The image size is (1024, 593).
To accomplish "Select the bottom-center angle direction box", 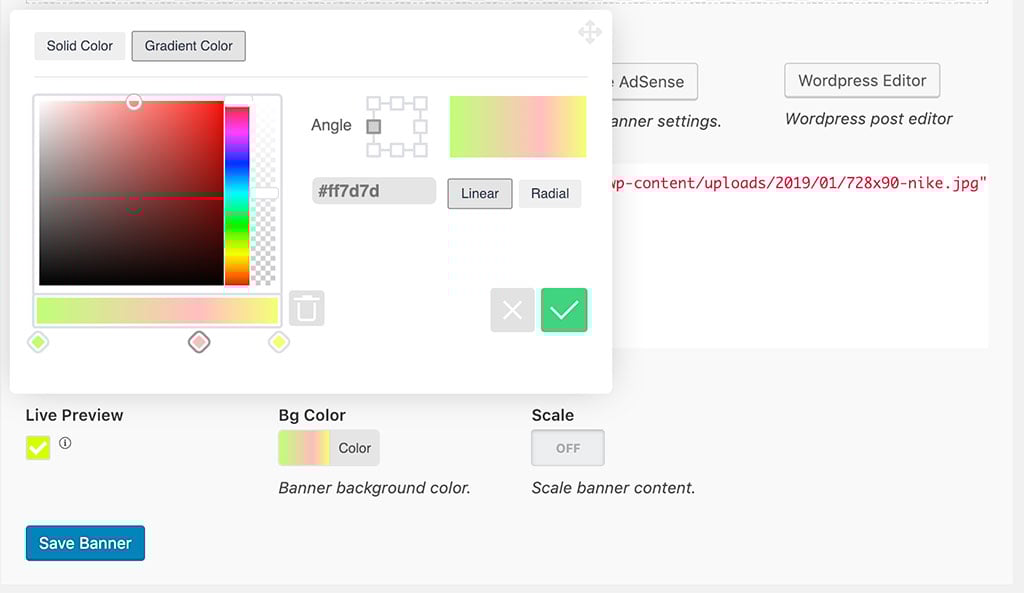I will tap(397, 150).
